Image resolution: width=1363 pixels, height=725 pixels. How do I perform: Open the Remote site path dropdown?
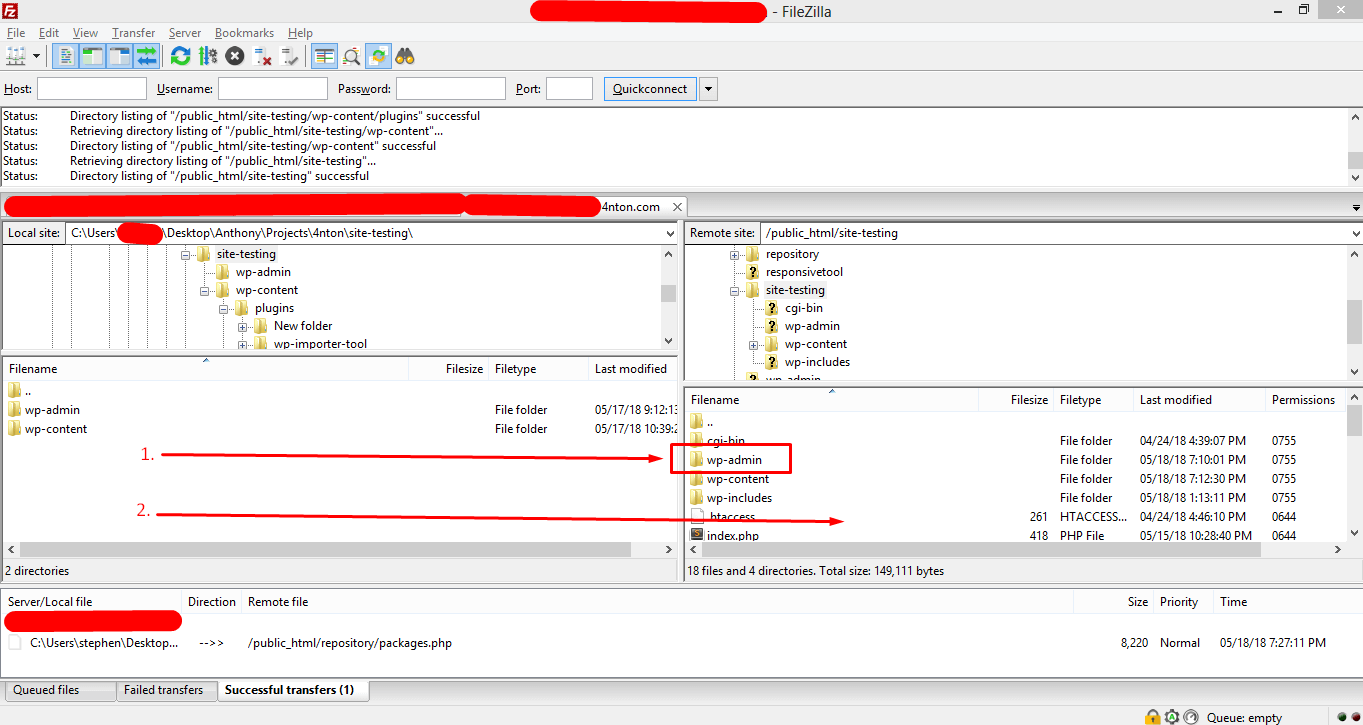pos(1354,233)
